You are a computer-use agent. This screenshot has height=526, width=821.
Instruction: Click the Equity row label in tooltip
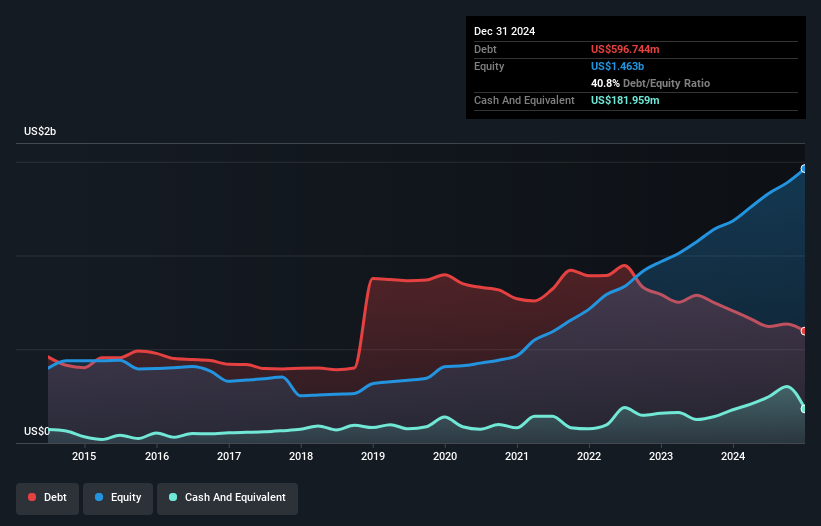(489, 66)
